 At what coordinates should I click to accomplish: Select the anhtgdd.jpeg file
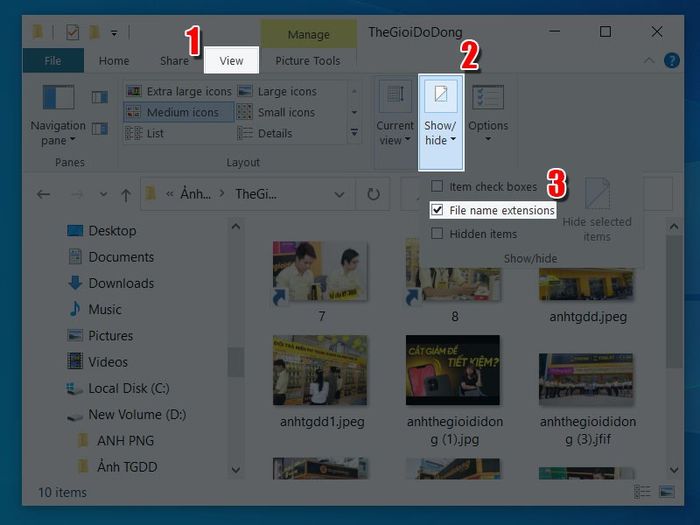(x=588, y=296)
